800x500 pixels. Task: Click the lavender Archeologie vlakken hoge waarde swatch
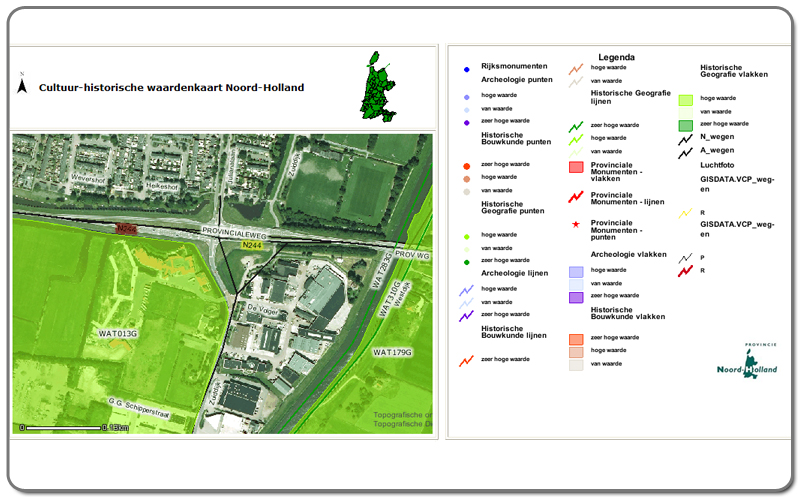pyautogui.click(x=576, y=272)
